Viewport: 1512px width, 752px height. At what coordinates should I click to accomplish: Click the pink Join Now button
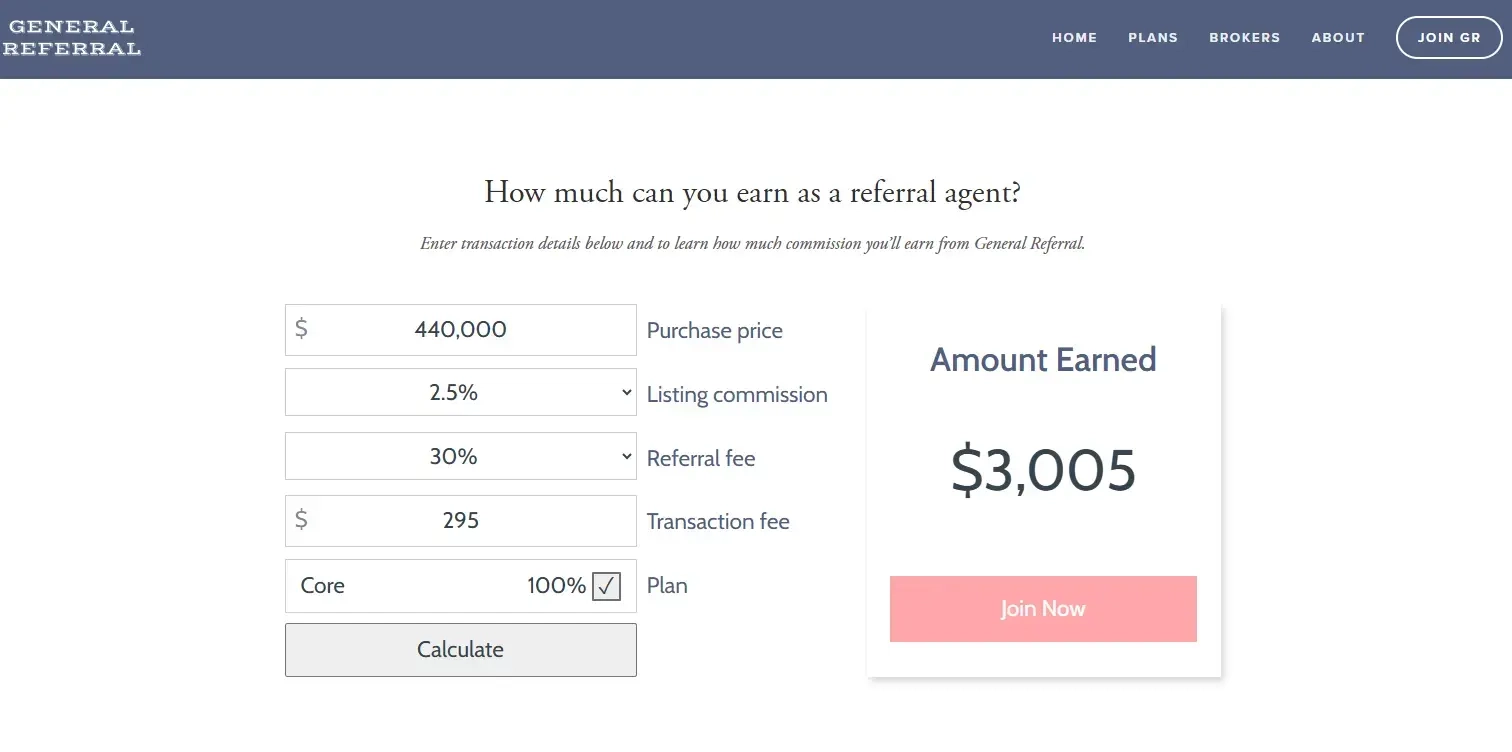coord(1043,609)
